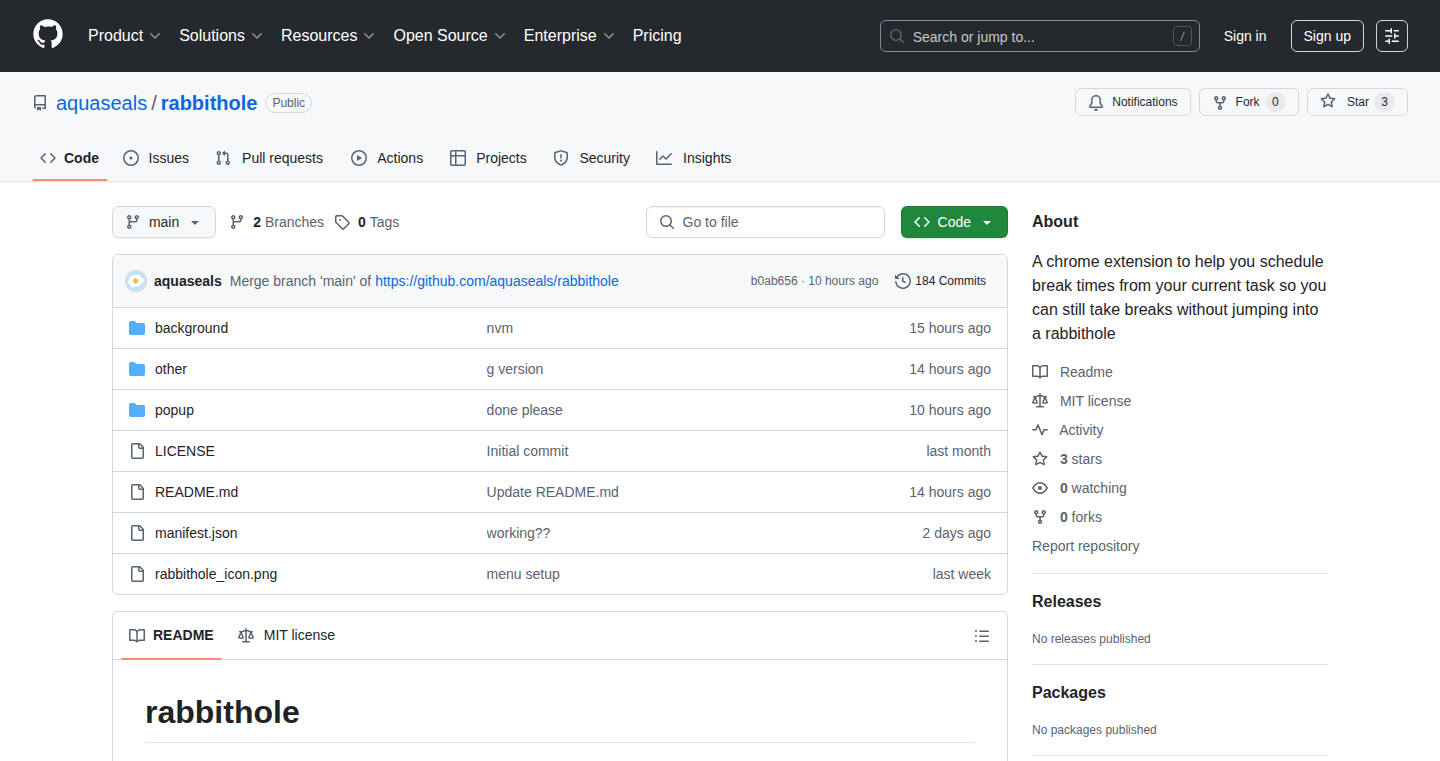Screen dimensions: 1440x761
Task: Focus the Search or jump to field
Action: [1040, 36]
